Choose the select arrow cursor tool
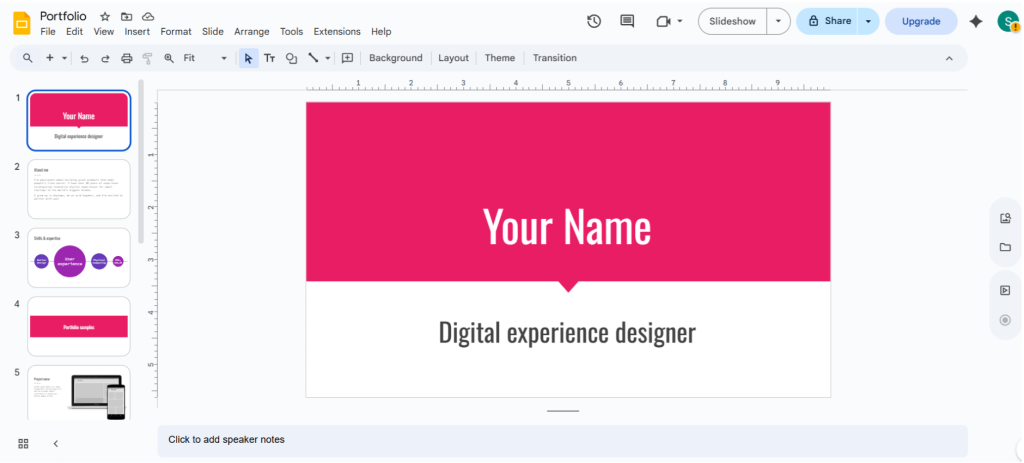Screen dimensions: 1024x463 tap(248, 58)
